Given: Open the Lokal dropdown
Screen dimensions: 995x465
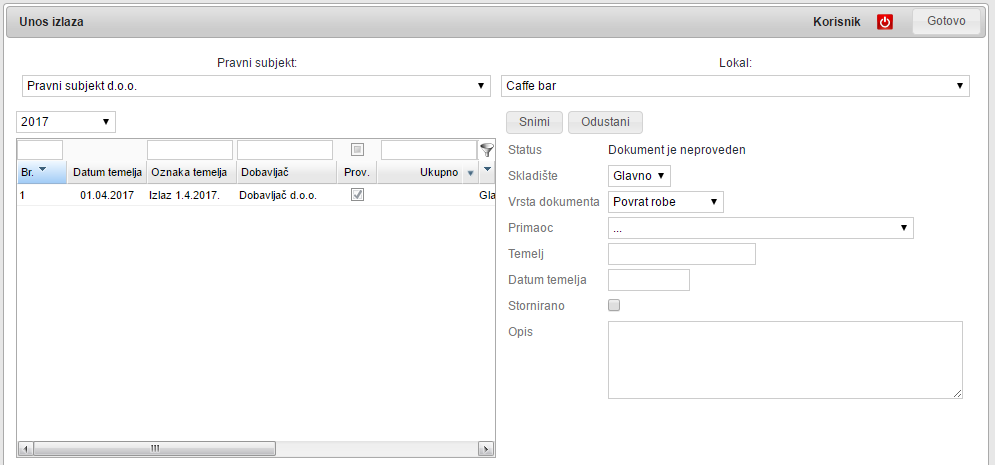Looking at the screenshot, I should [x=735, y=86].
